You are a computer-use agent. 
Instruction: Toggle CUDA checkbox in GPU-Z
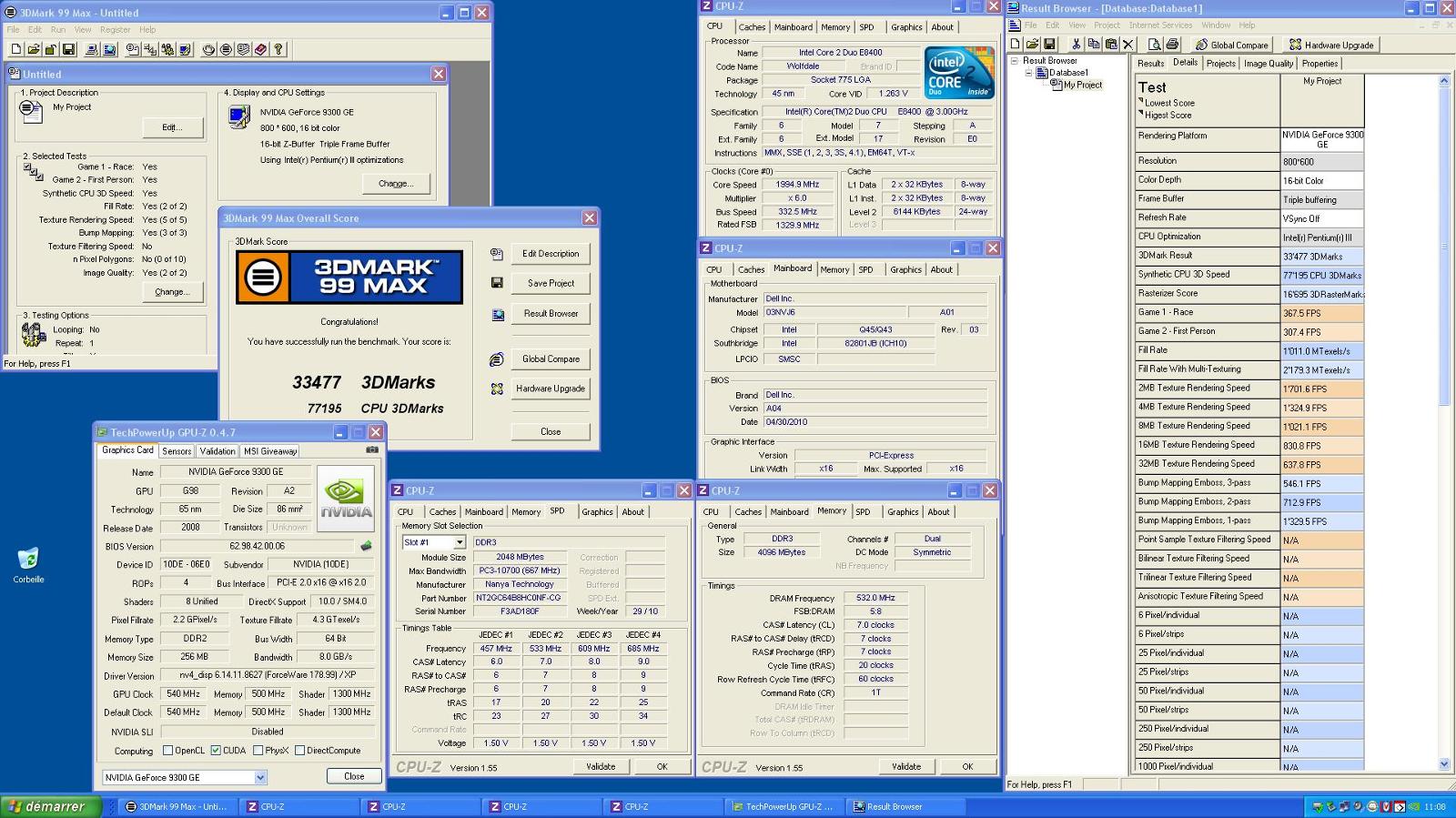pos(216,751)
